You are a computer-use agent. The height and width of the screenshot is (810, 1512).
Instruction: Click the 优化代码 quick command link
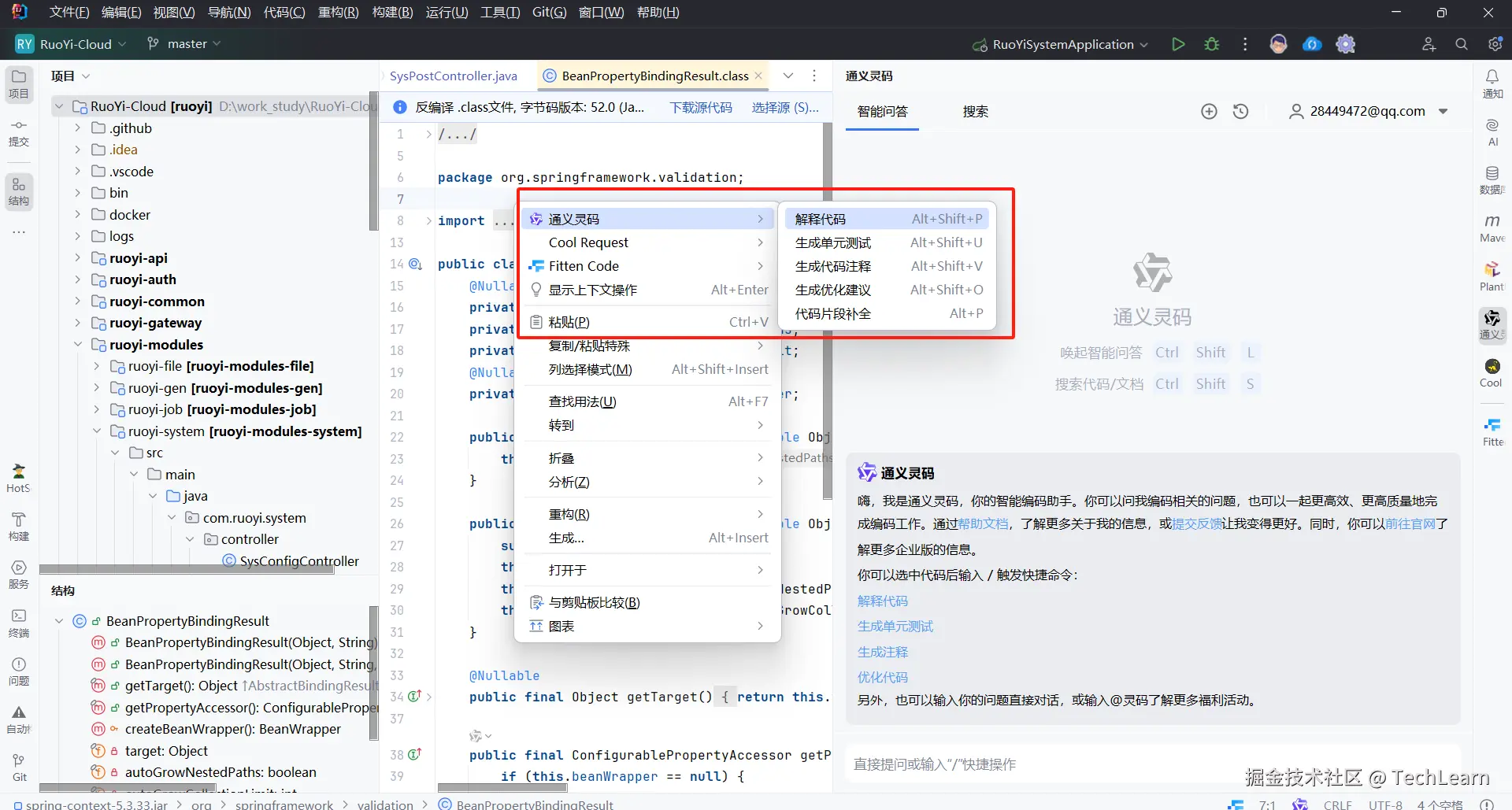point(883,678)
